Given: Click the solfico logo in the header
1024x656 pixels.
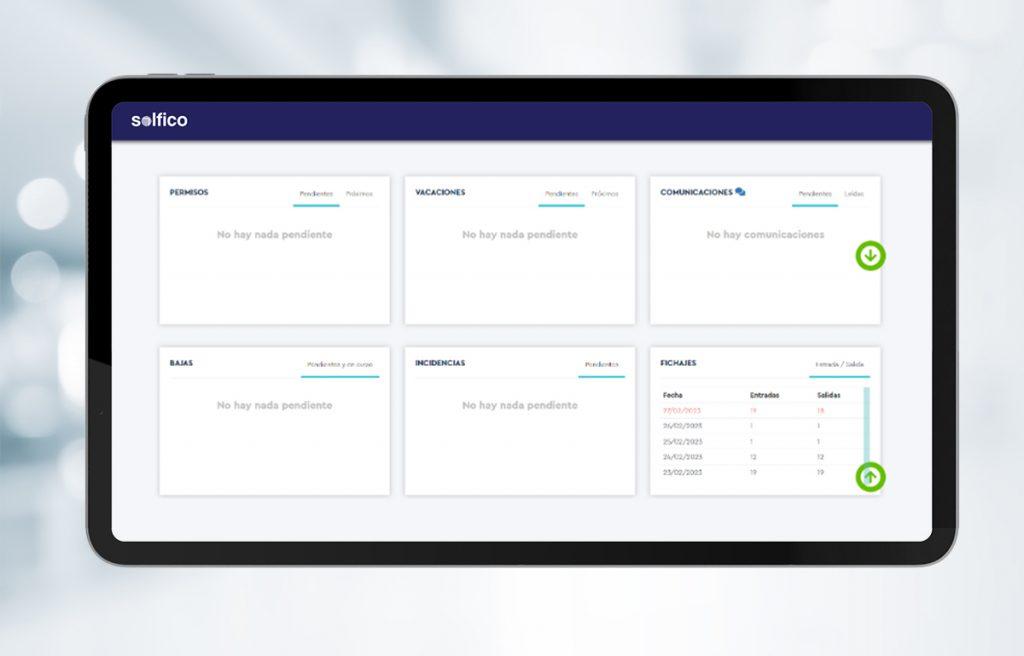Looking at the screenshot, I should [160, 120].
